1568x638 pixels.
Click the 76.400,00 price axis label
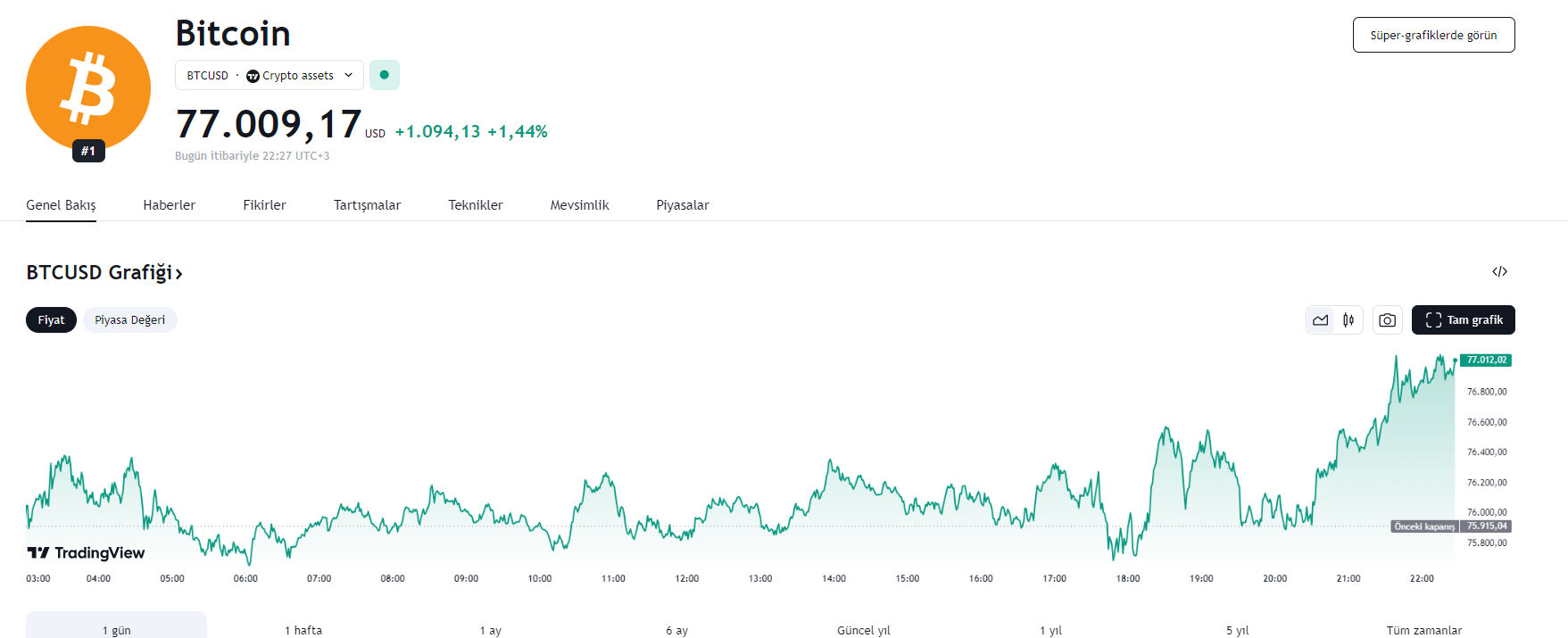click(x=1487, y=452)
